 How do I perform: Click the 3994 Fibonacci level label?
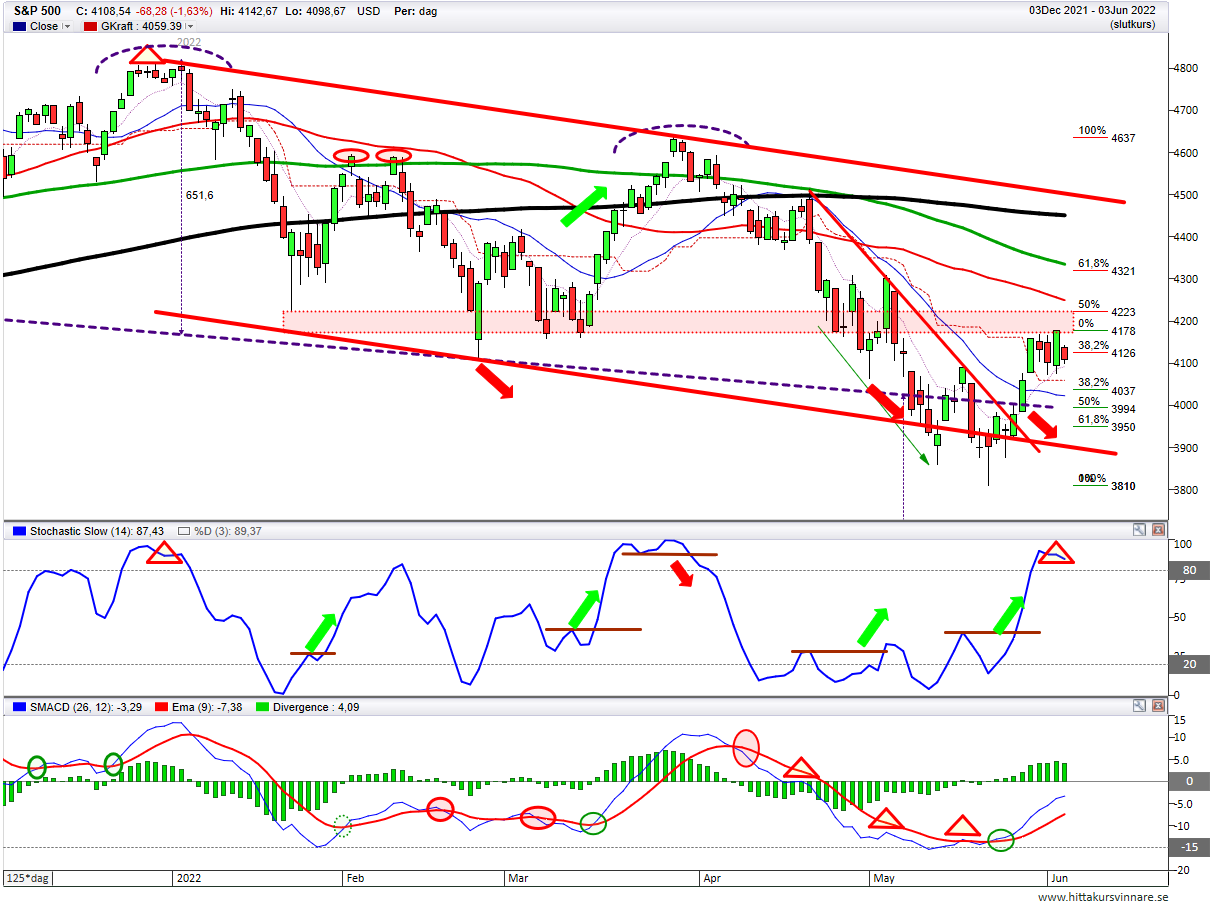(1124, 409)
